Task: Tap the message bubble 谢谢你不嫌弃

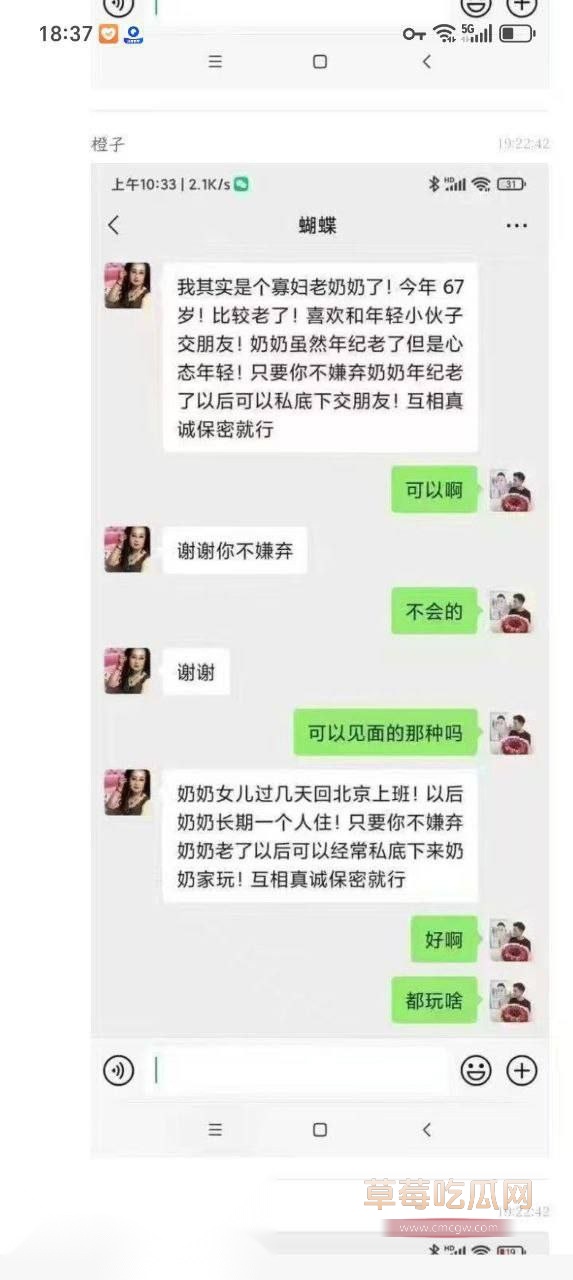Action: pos(235,550)
